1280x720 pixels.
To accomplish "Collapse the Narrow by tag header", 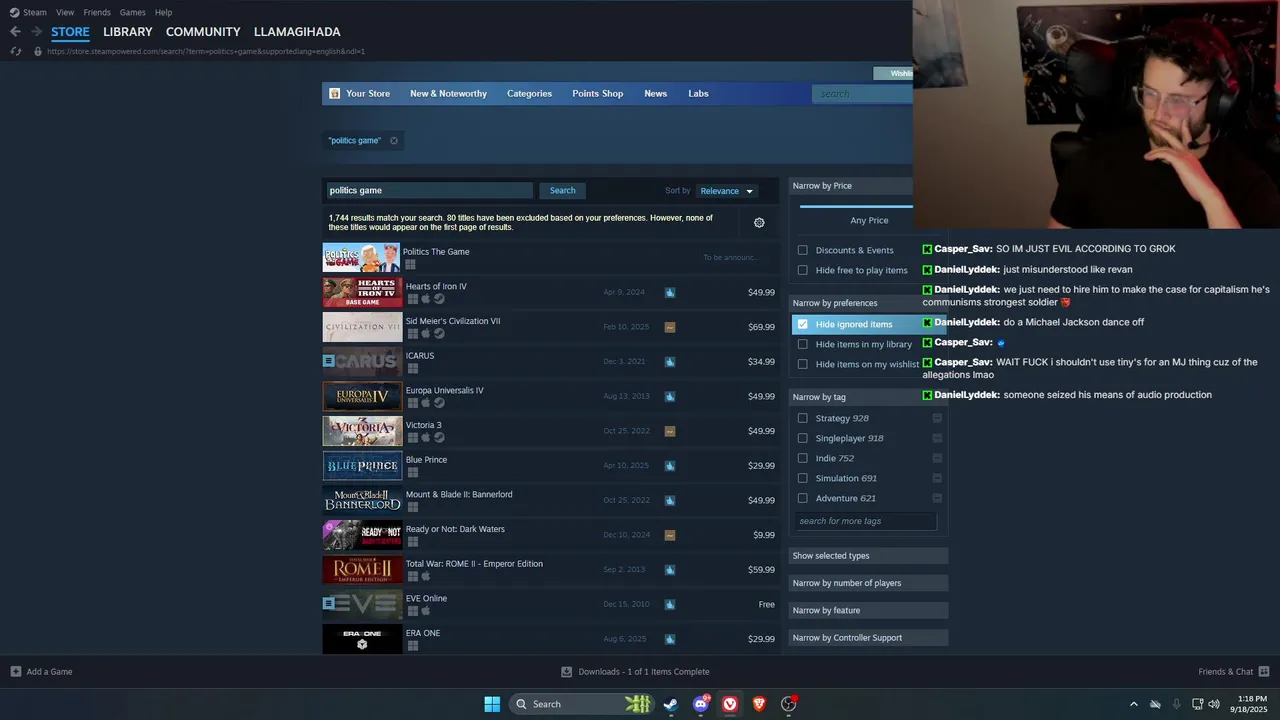I will [x=868, y=397].
